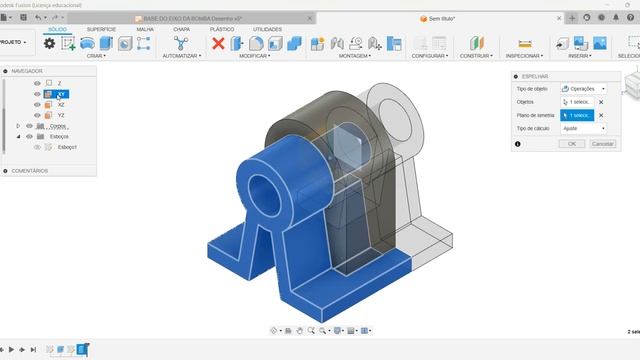Open the AUTOMATIZAR dropdown menu

(182, 56)
